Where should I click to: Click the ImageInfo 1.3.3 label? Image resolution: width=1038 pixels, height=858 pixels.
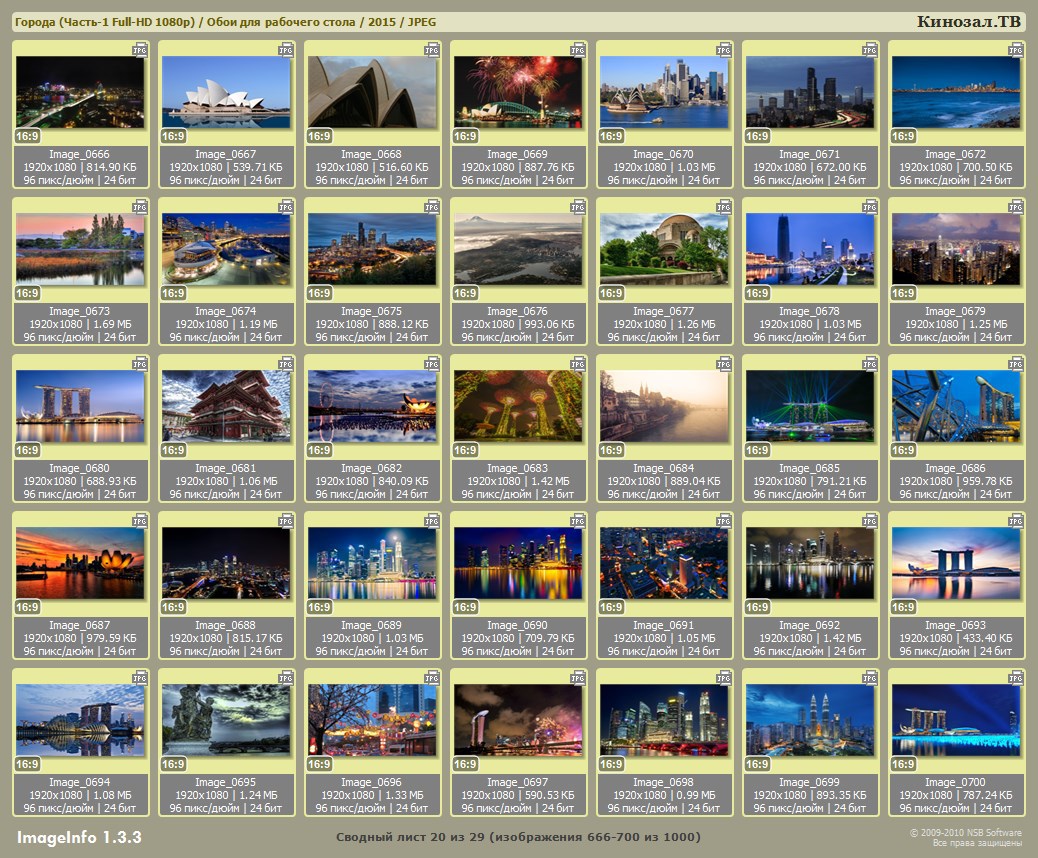point(79,836)
